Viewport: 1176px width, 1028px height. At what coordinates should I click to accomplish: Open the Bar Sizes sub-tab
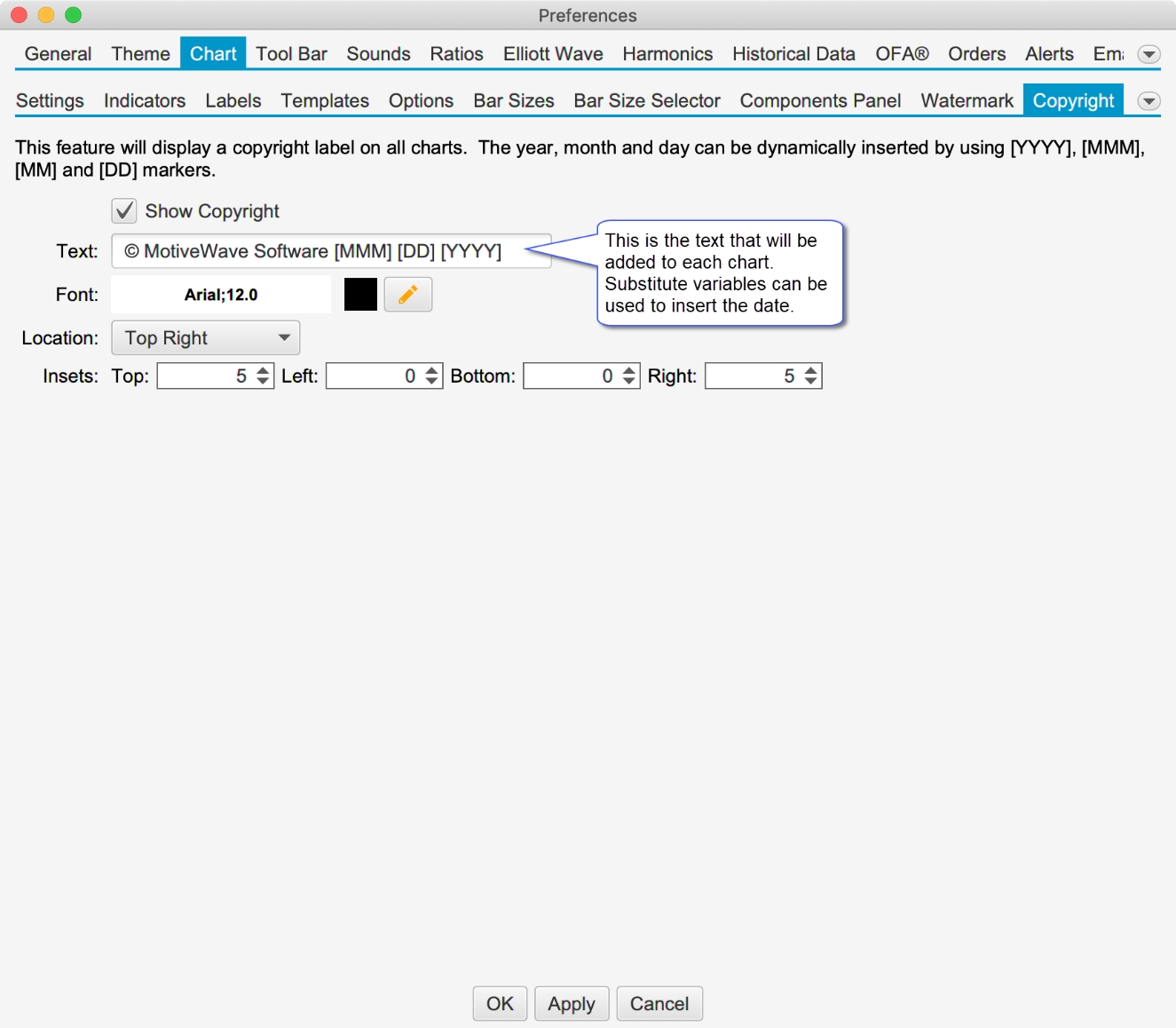[x=514, y=101]
